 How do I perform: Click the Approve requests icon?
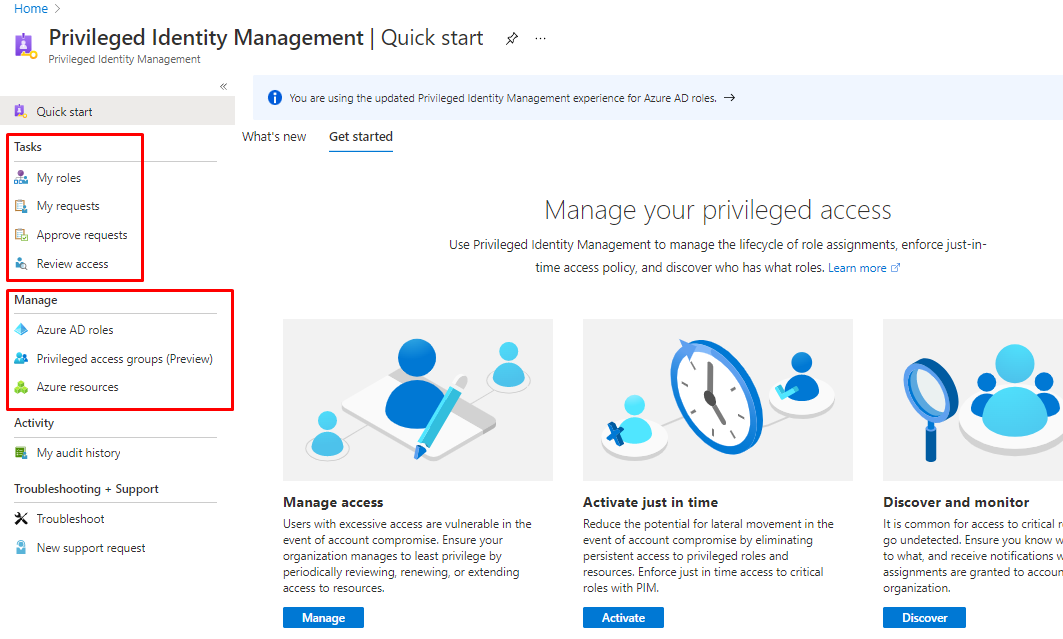point(21,235)
